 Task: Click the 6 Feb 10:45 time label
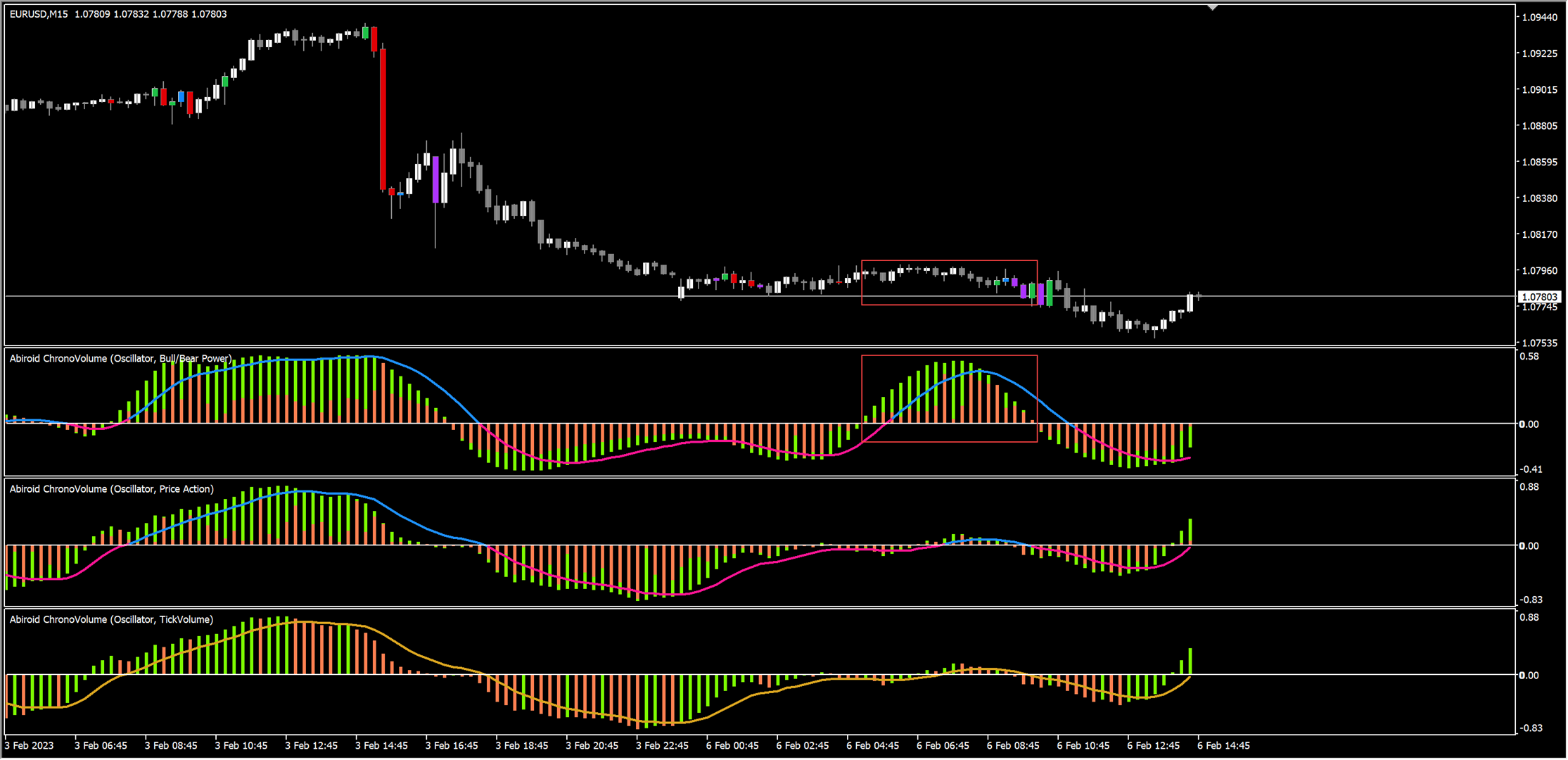tap(1083, 746)
